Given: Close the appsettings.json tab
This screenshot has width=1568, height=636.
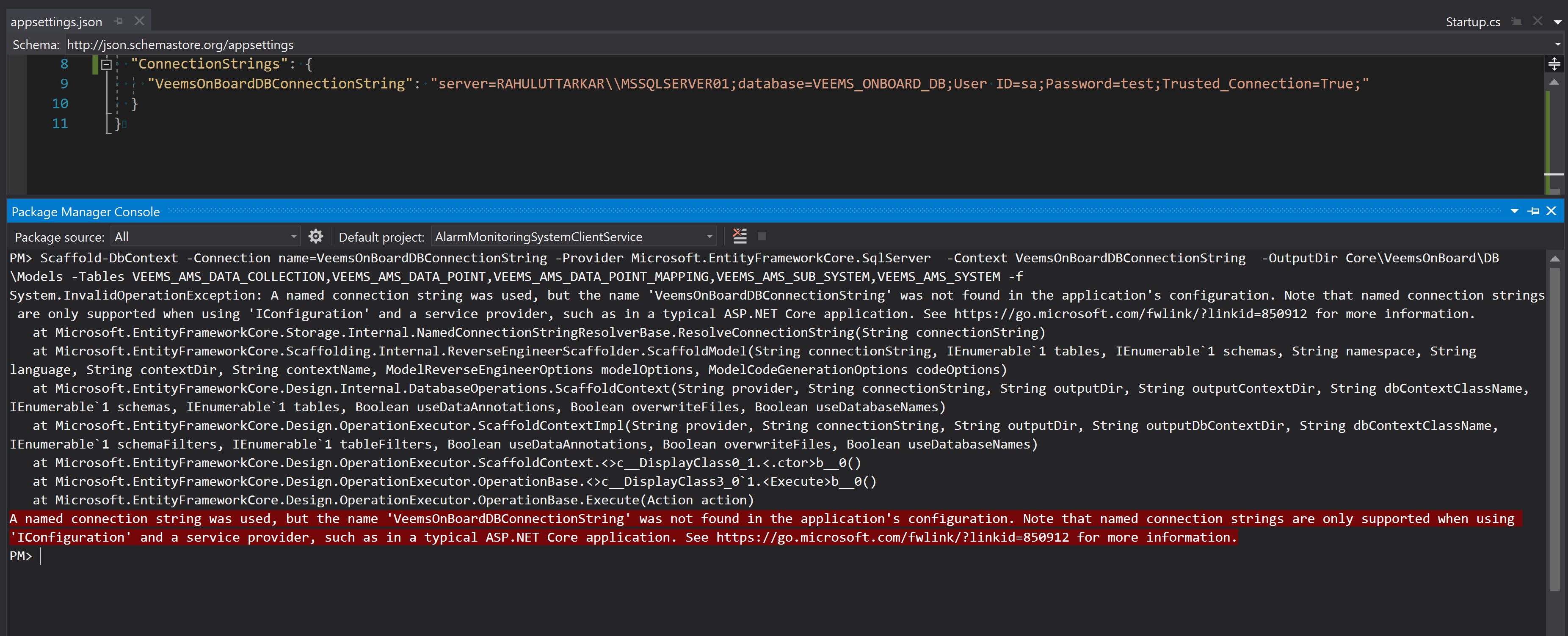Looking at the screenshot, I should [139, 21].
